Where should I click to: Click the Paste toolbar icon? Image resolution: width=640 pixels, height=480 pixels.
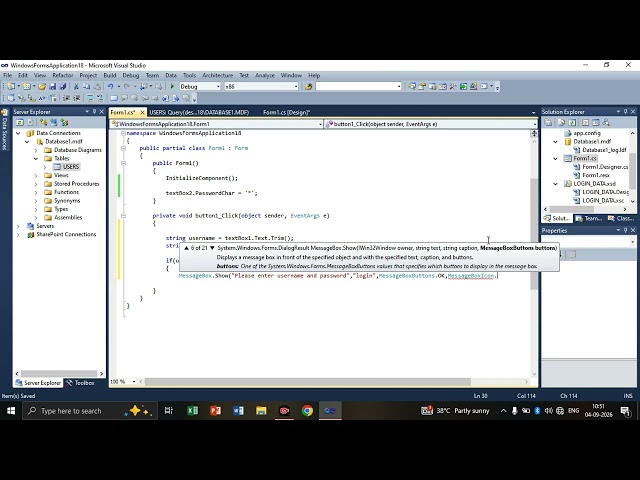pos(97,87)
